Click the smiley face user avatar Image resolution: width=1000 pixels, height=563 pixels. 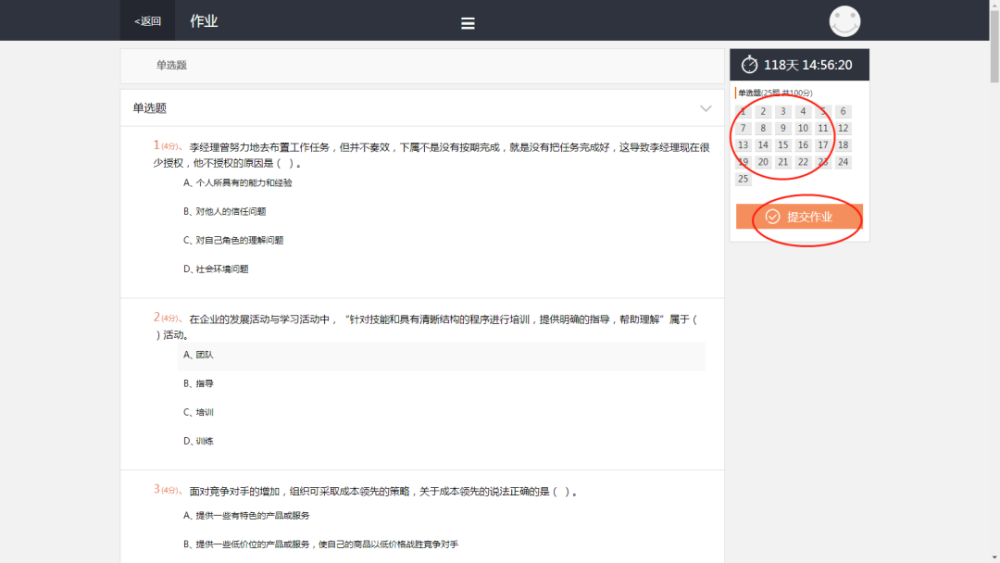tap(844, 21)
